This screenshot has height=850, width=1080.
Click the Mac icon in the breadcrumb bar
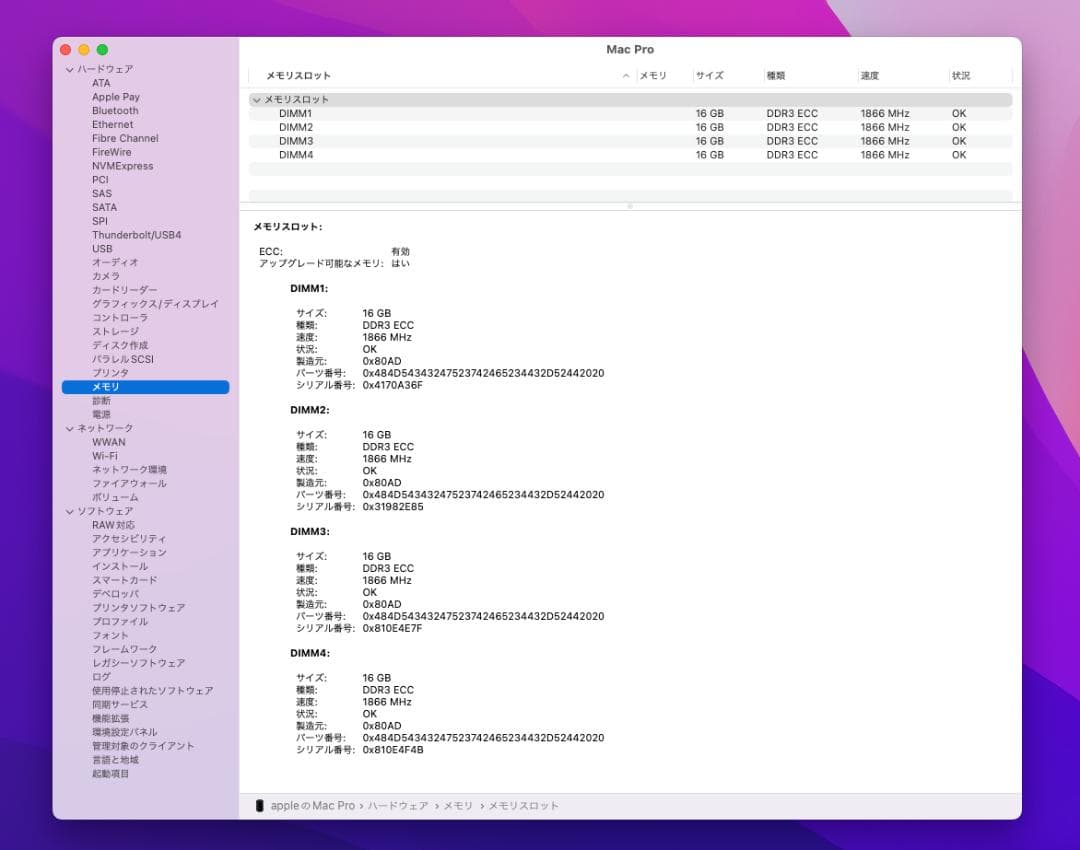(261, 804)
